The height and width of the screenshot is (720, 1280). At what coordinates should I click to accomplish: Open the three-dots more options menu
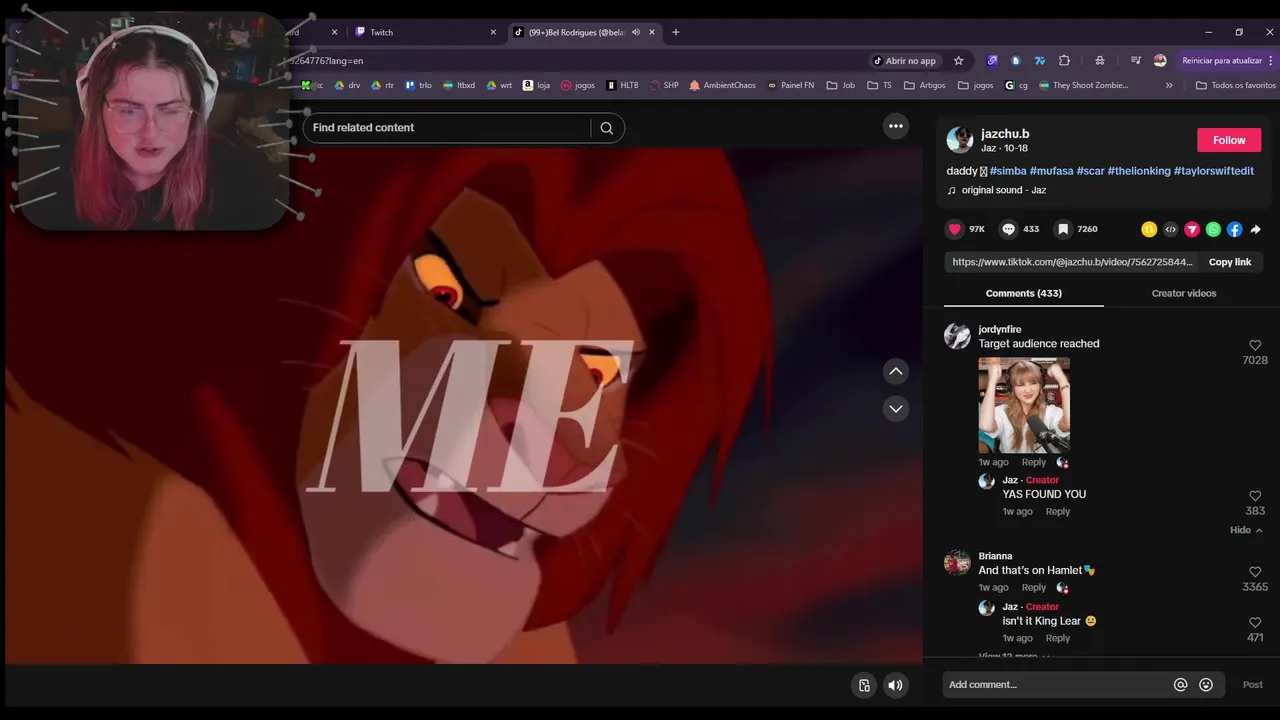pyautogui.click(x=896, y=126)
